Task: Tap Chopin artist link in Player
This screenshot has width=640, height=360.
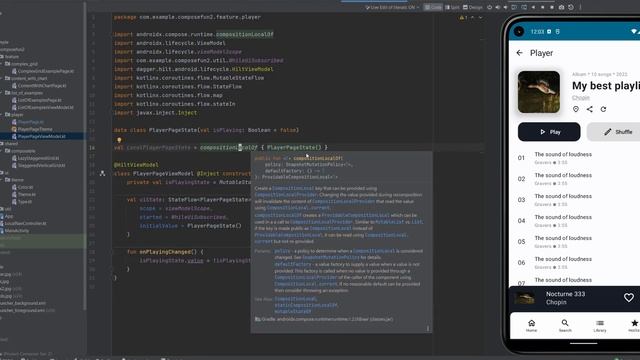Action: (x=580, y=98)
